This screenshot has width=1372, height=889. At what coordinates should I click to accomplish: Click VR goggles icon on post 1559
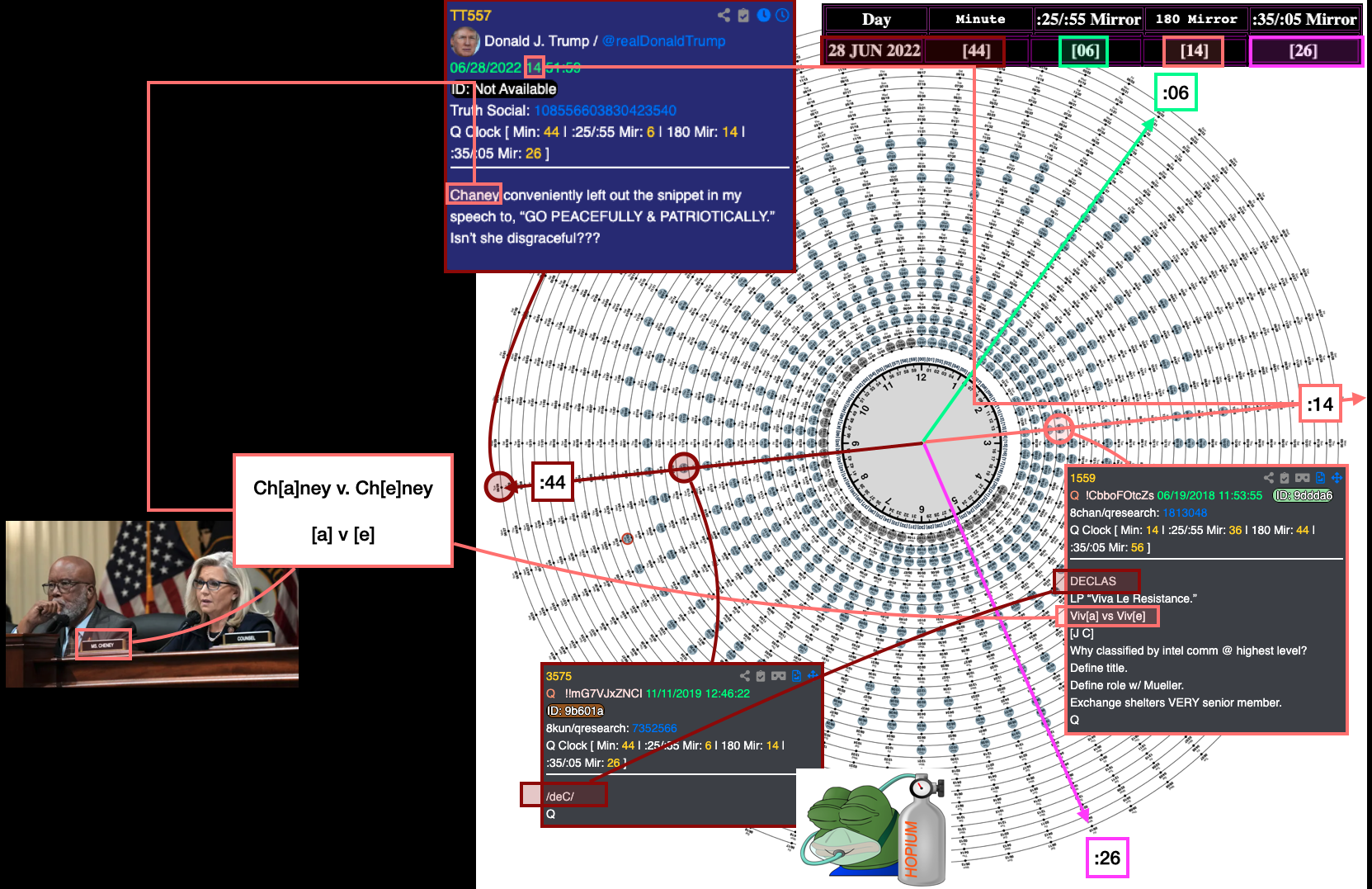coord(1303,478)
